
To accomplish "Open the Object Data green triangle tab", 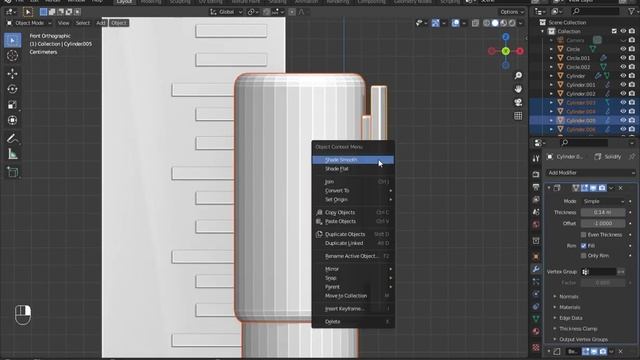I will tap(536, 319).
